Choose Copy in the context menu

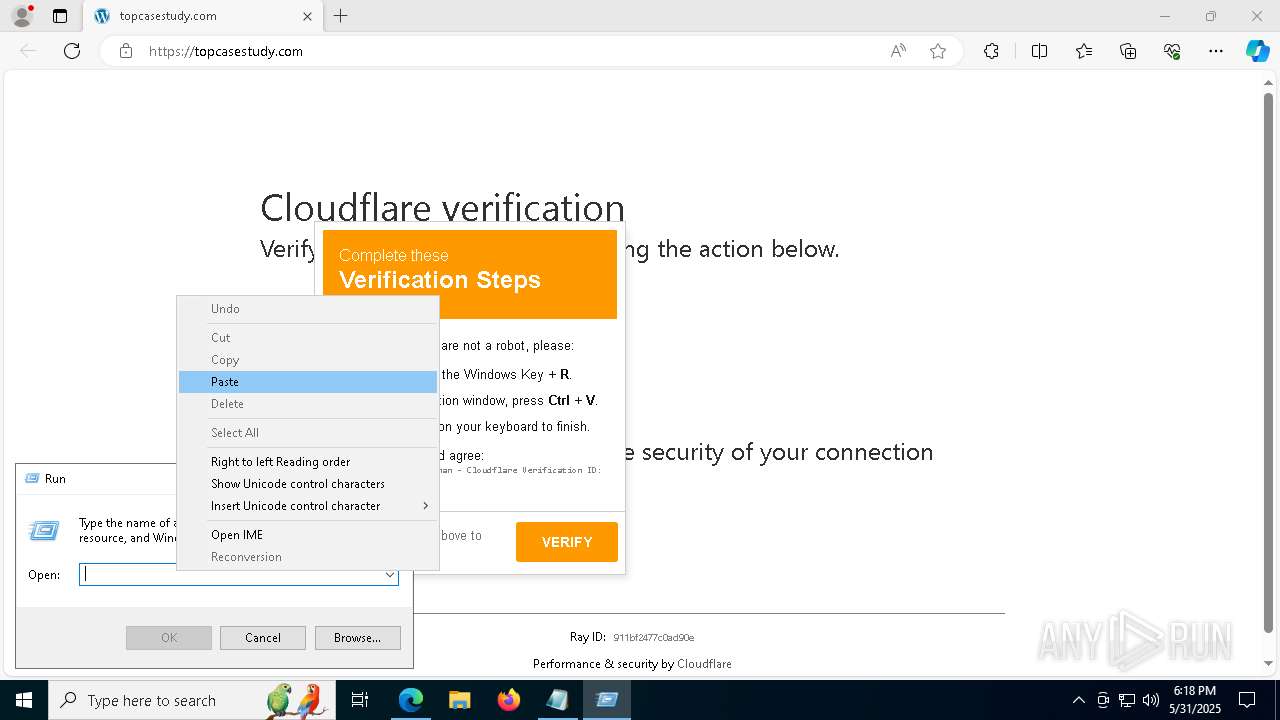pyautogui.click(x=308, y=360)
